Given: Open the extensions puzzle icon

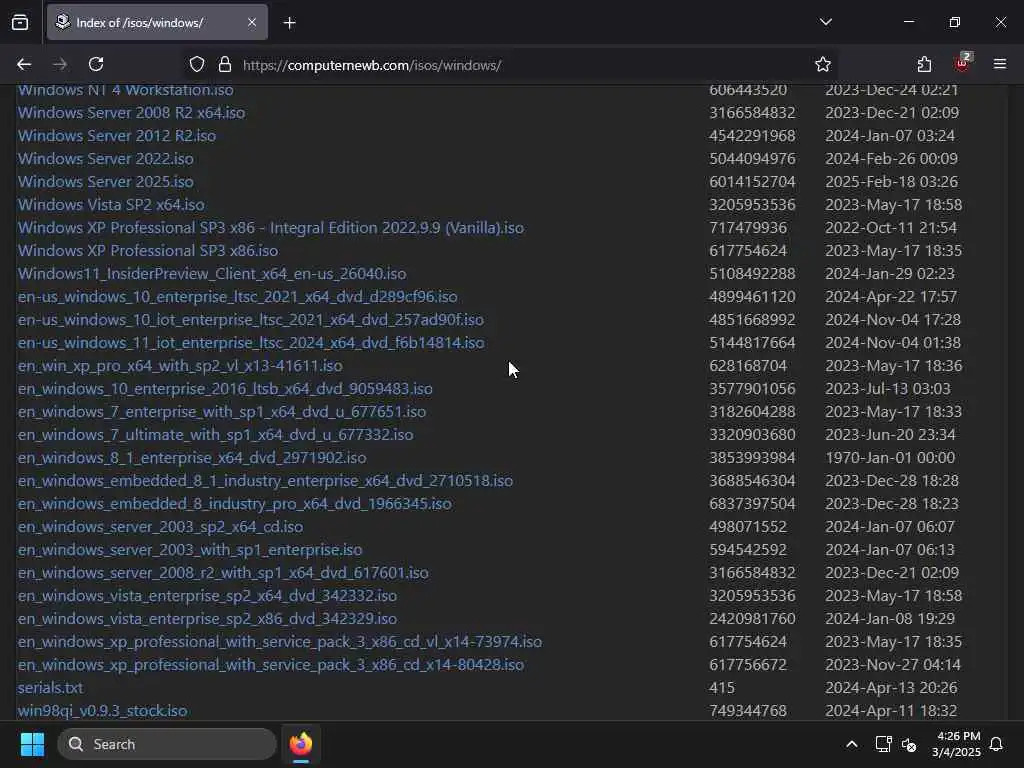Looking at the screenshot, I should (924, 65).
